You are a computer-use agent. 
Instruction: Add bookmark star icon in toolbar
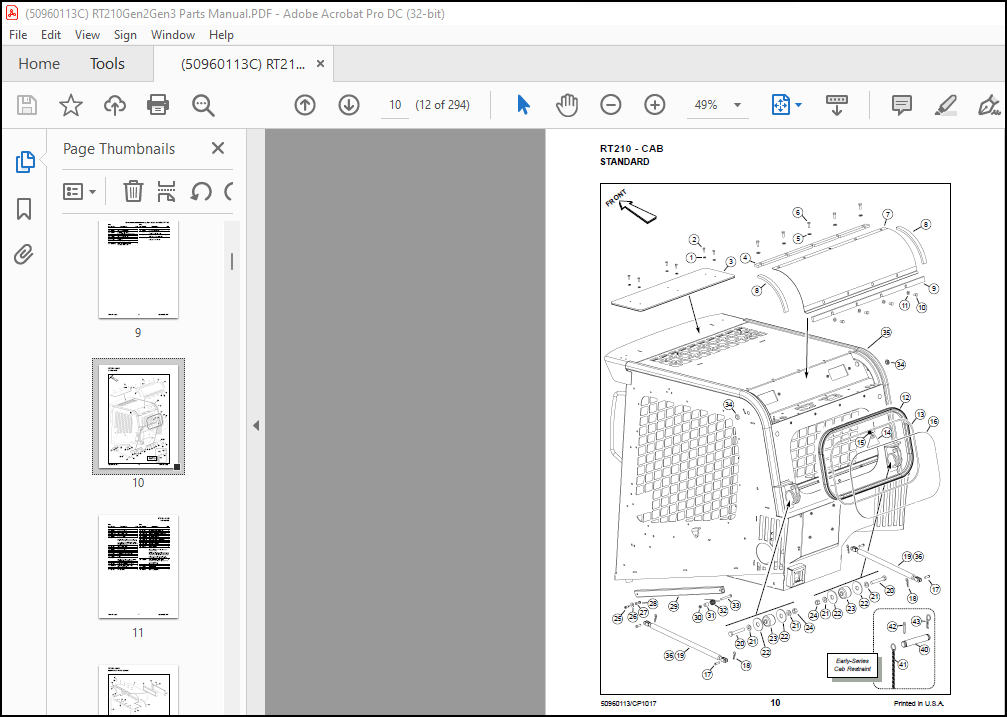[x=71, y=105]
